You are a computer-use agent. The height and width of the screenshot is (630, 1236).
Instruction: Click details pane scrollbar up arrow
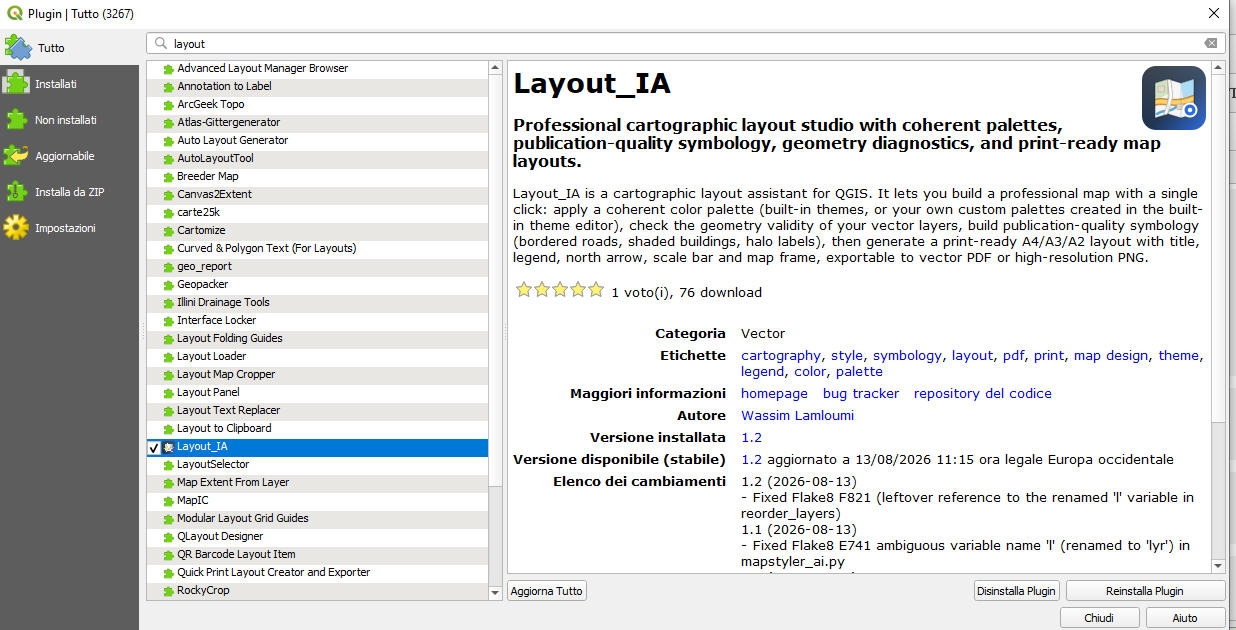tap(1218, 68)
